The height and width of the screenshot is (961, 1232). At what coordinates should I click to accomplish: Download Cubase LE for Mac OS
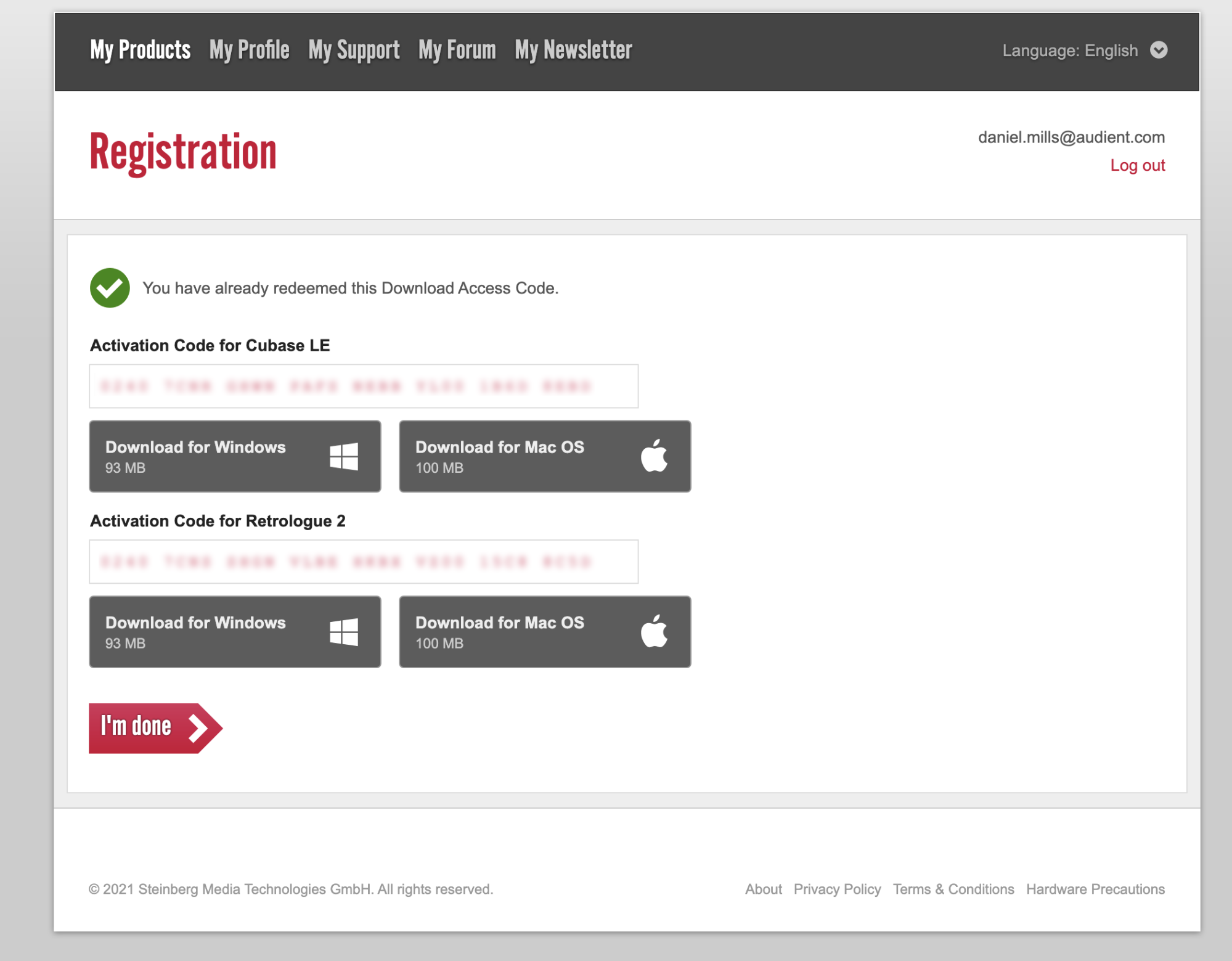545,456
